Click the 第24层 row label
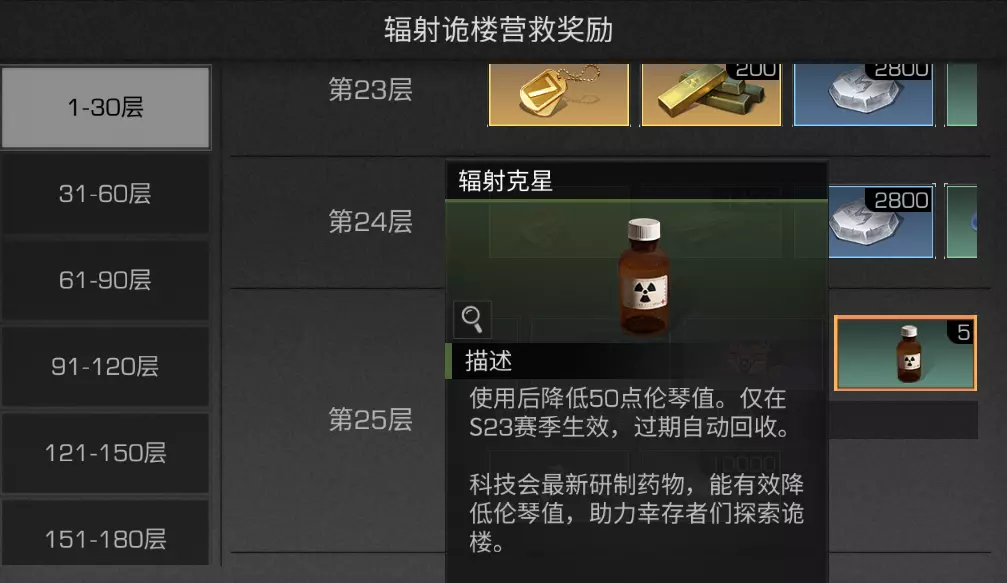 [x=371, y=222]
